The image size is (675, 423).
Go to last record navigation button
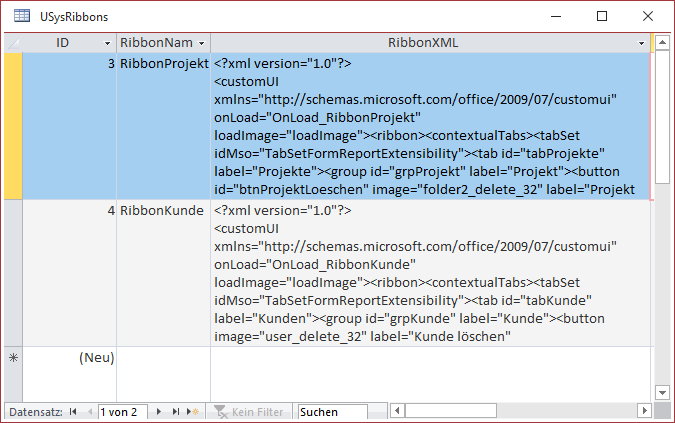point(175,412)
